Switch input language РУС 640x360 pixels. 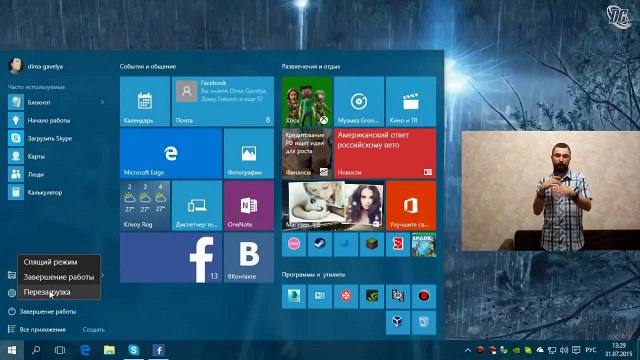click(591, 350)
